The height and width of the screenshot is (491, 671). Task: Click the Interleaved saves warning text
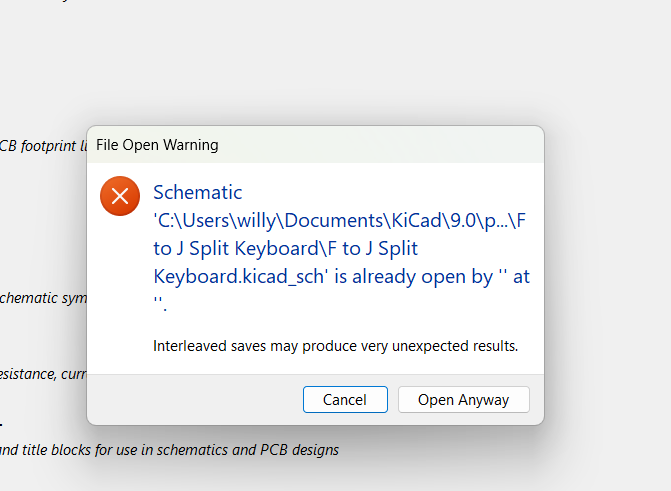tap(335, 347)
